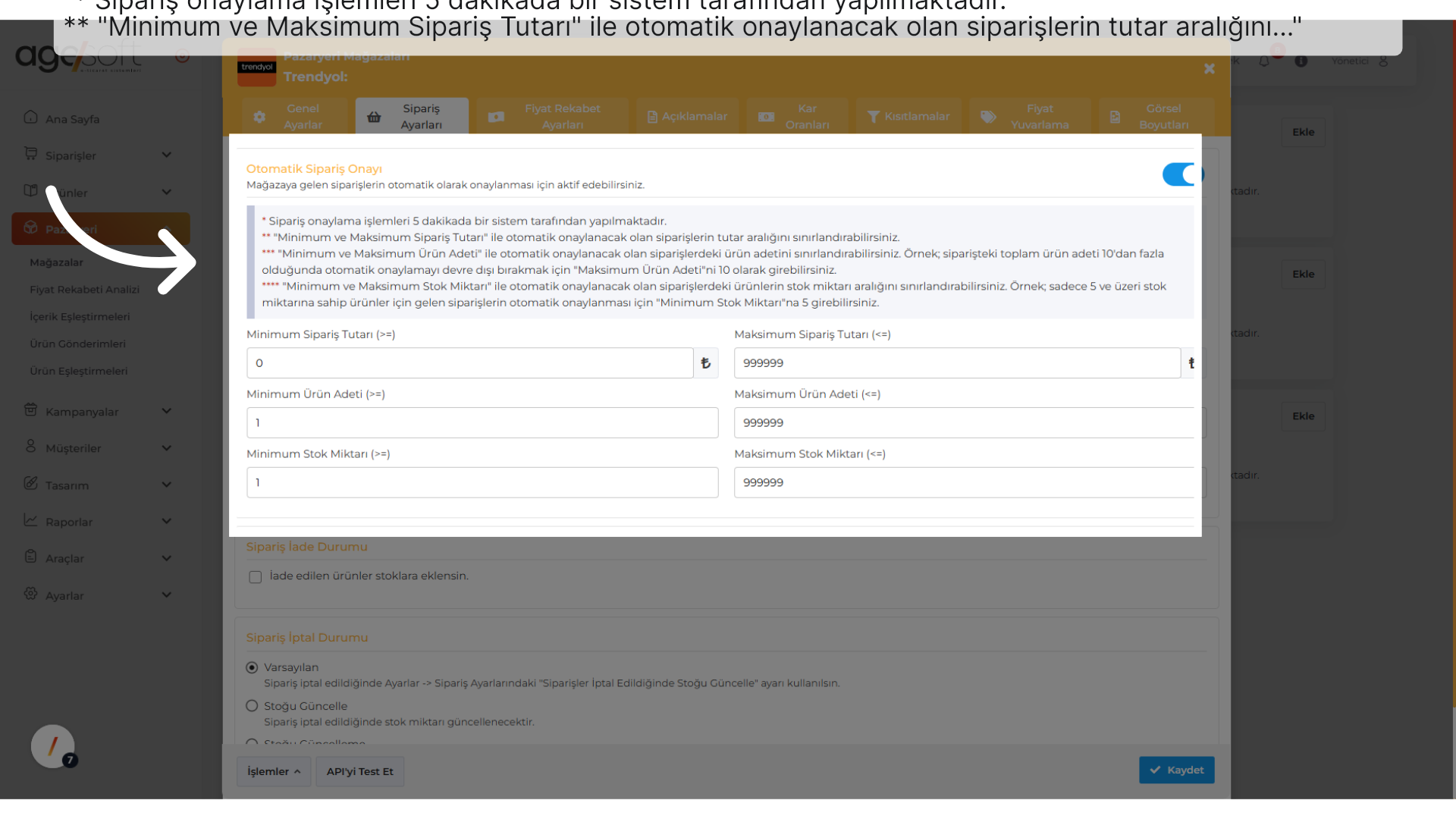Click the basket icon on Sipariş Ayarları tab
Viewport: 1456px width, 819px height.
pos(374,117)
